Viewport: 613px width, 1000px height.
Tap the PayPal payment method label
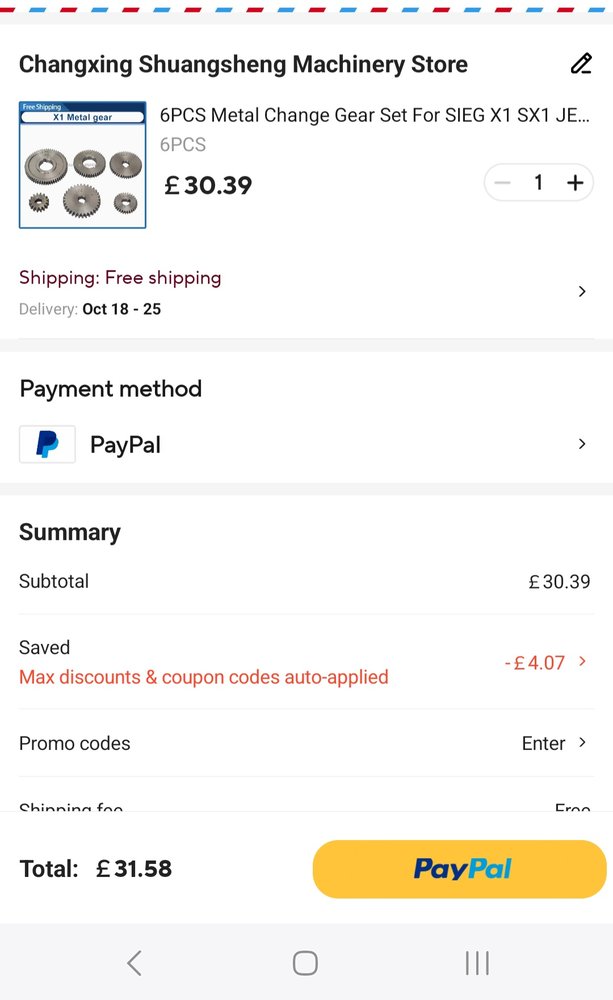pyautogui.click(x=125, y=445)
